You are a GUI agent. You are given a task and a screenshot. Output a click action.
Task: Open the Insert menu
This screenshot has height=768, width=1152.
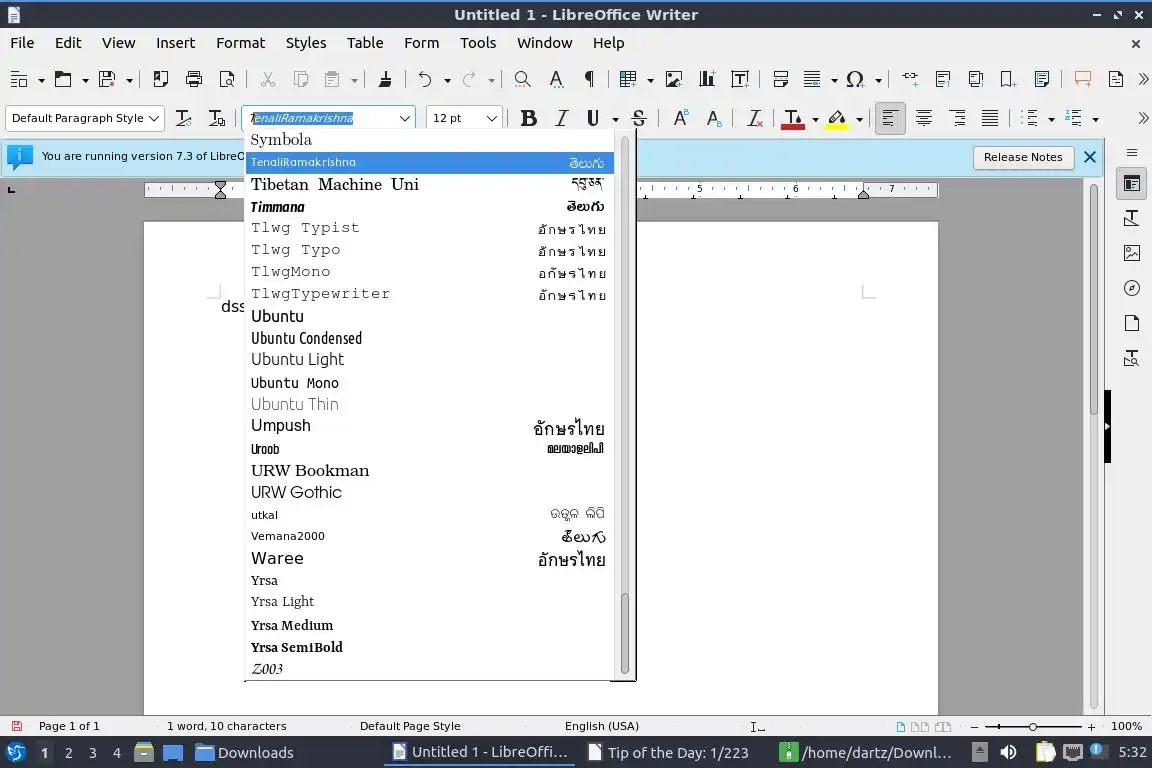(x=176, y=43)
